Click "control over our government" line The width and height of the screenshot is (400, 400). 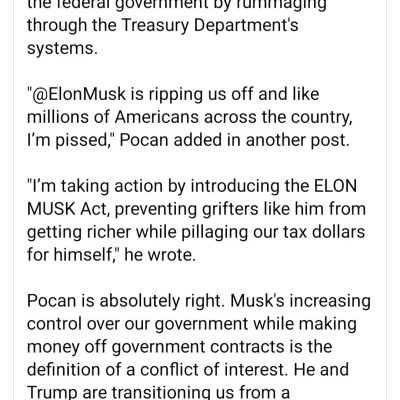(x=138, y=324)
